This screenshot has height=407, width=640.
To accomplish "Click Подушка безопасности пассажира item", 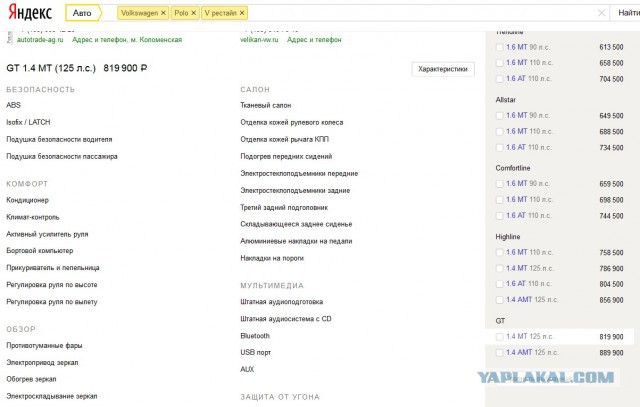I will pyautogui.click(x=62, y=156).
